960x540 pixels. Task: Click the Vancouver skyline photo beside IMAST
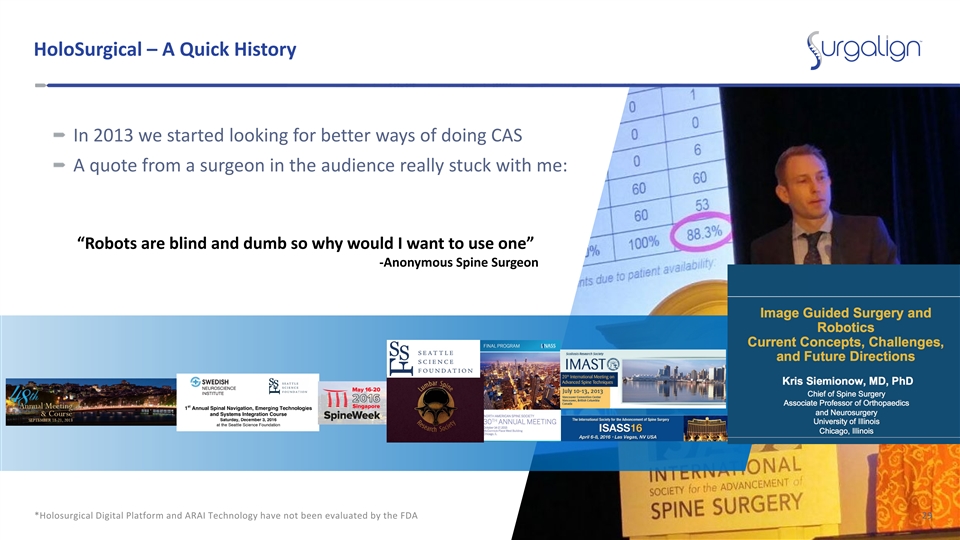pyautogui.click(x=673, y=380)
